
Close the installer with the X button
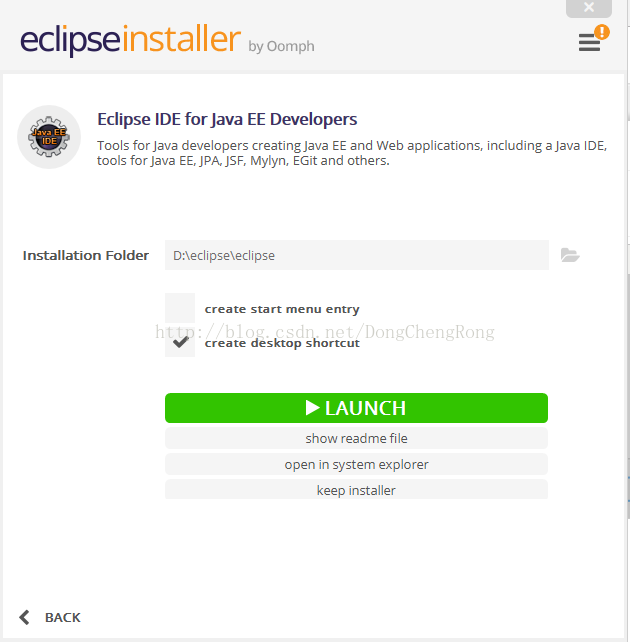pyautogui.click(x=589, y=8)
